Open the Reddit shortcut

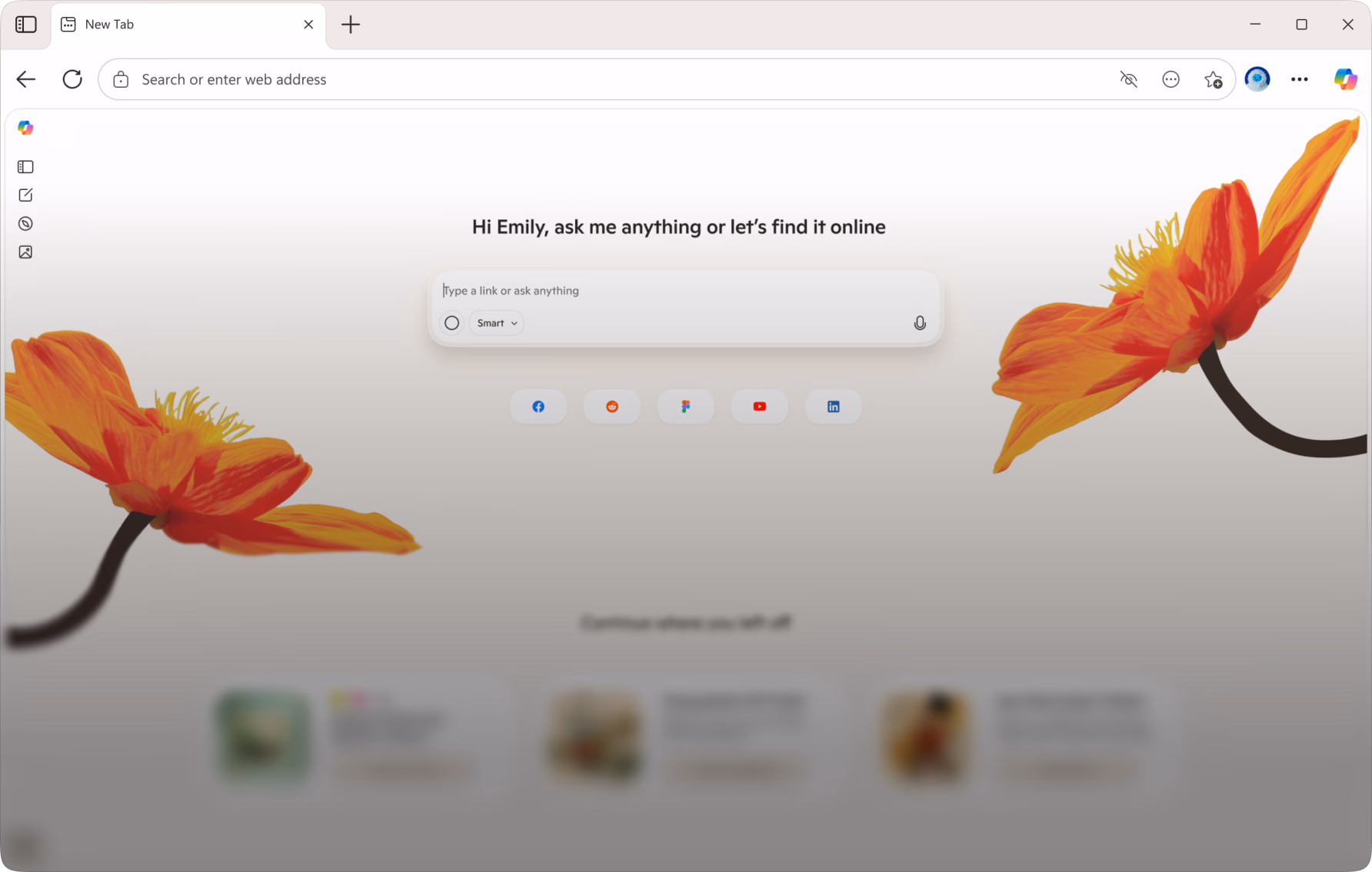coord(612,407)
